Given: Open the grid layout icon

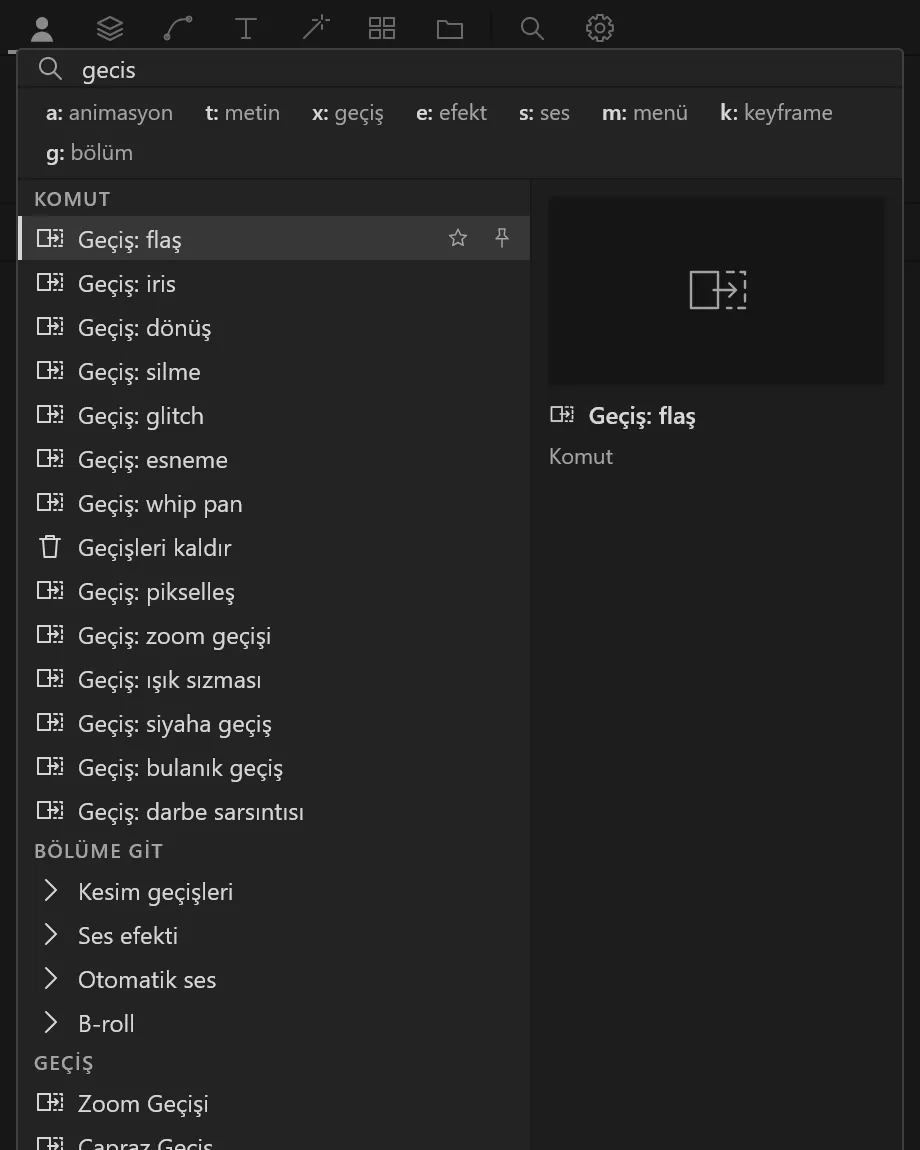Looking at the screenshot, I should pos(381,29).
